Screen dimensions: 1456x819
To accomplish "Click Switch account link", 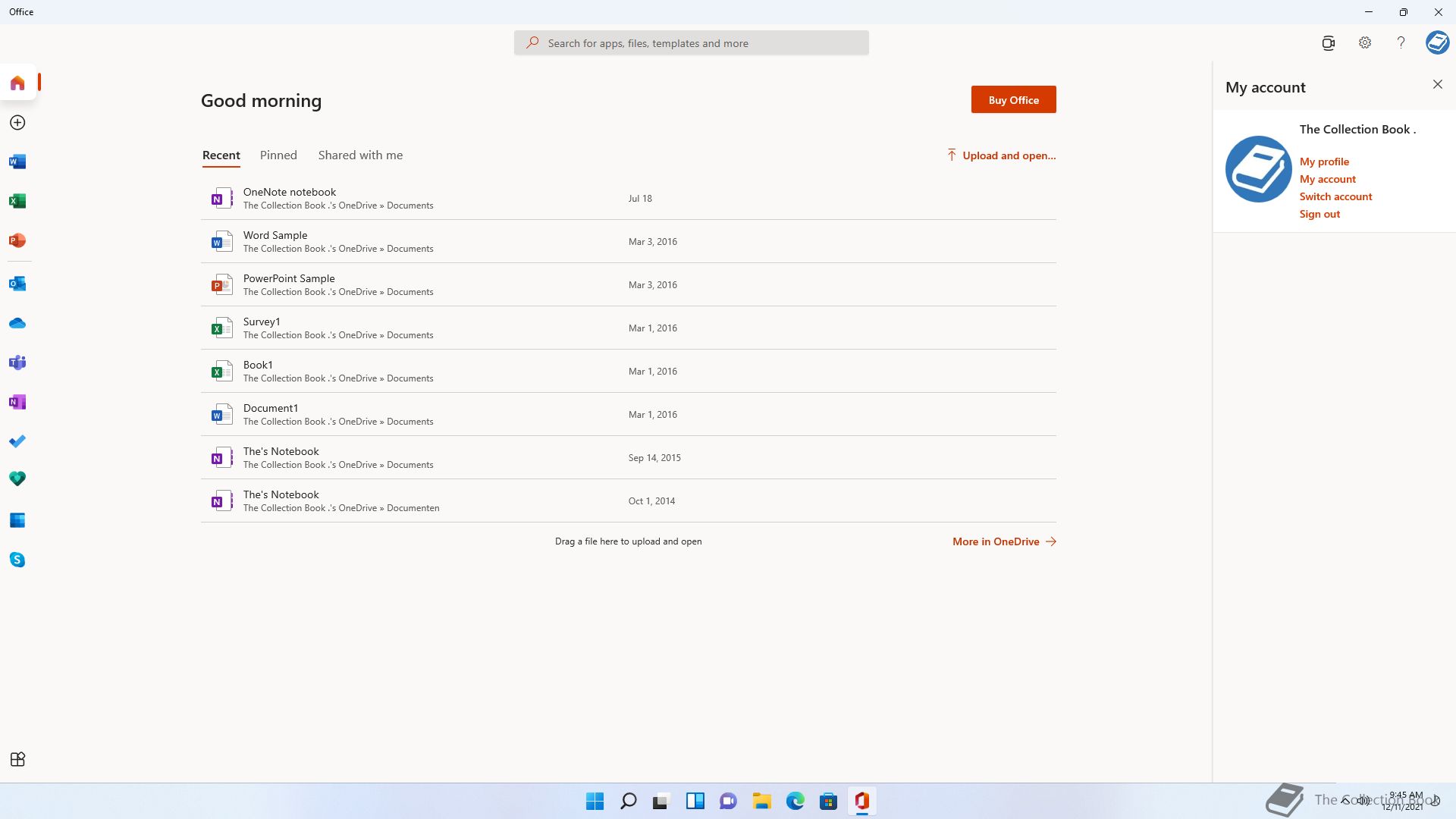I will tap(1335, 196).
